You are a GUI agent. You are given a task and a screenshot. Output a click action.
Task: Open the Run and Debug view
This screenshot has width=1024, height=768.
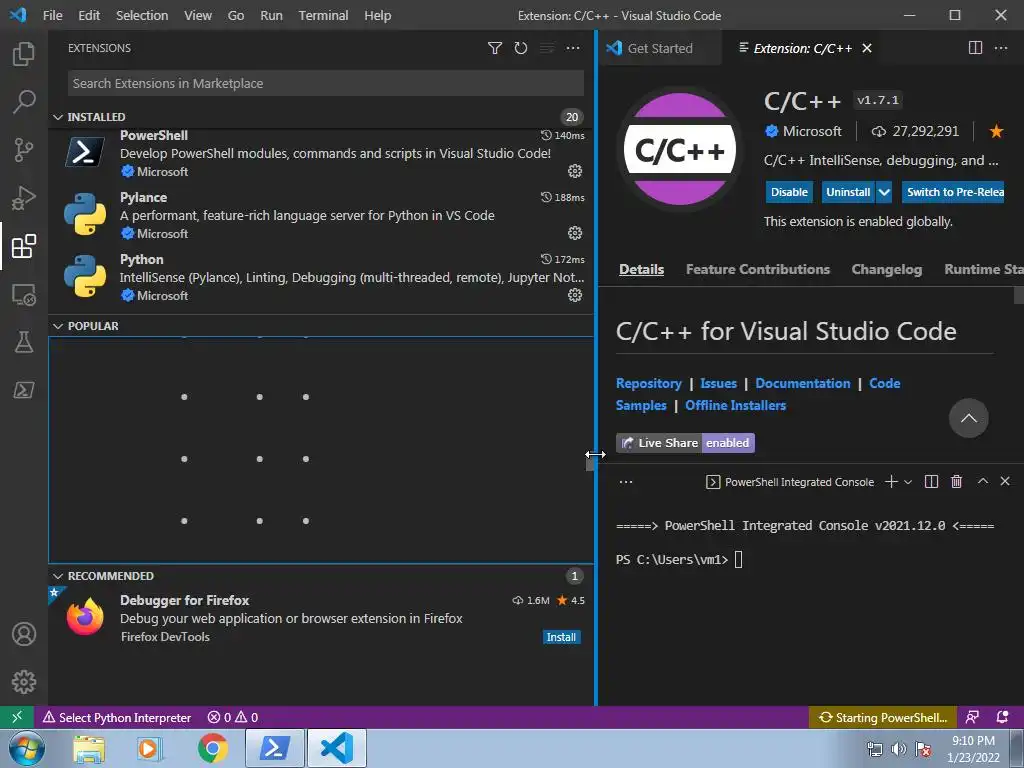24,199
